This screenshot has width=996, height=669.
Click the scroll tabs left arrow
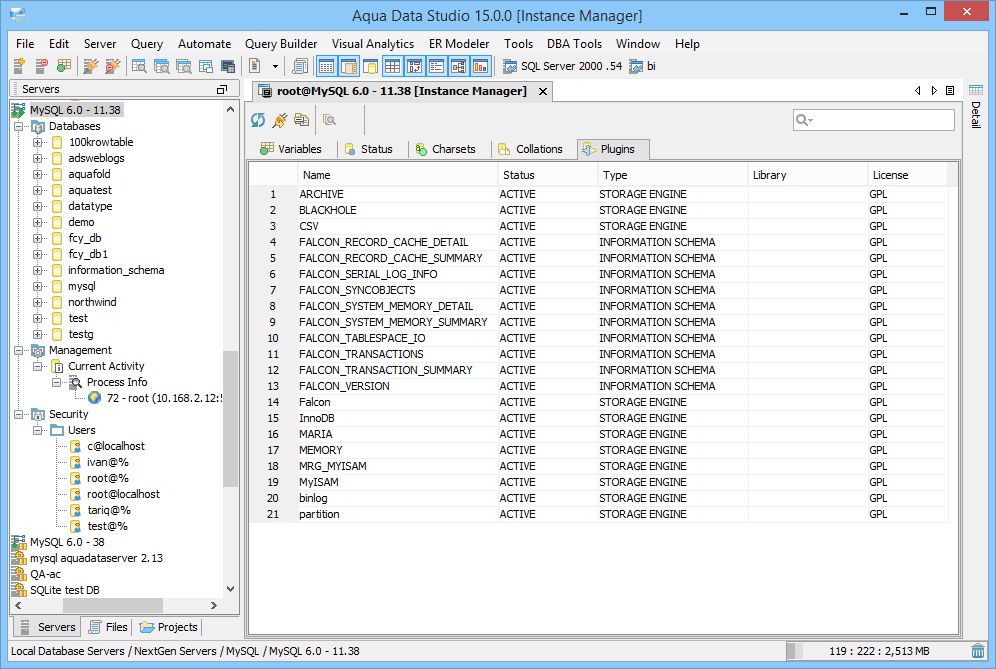click(918, 91)
